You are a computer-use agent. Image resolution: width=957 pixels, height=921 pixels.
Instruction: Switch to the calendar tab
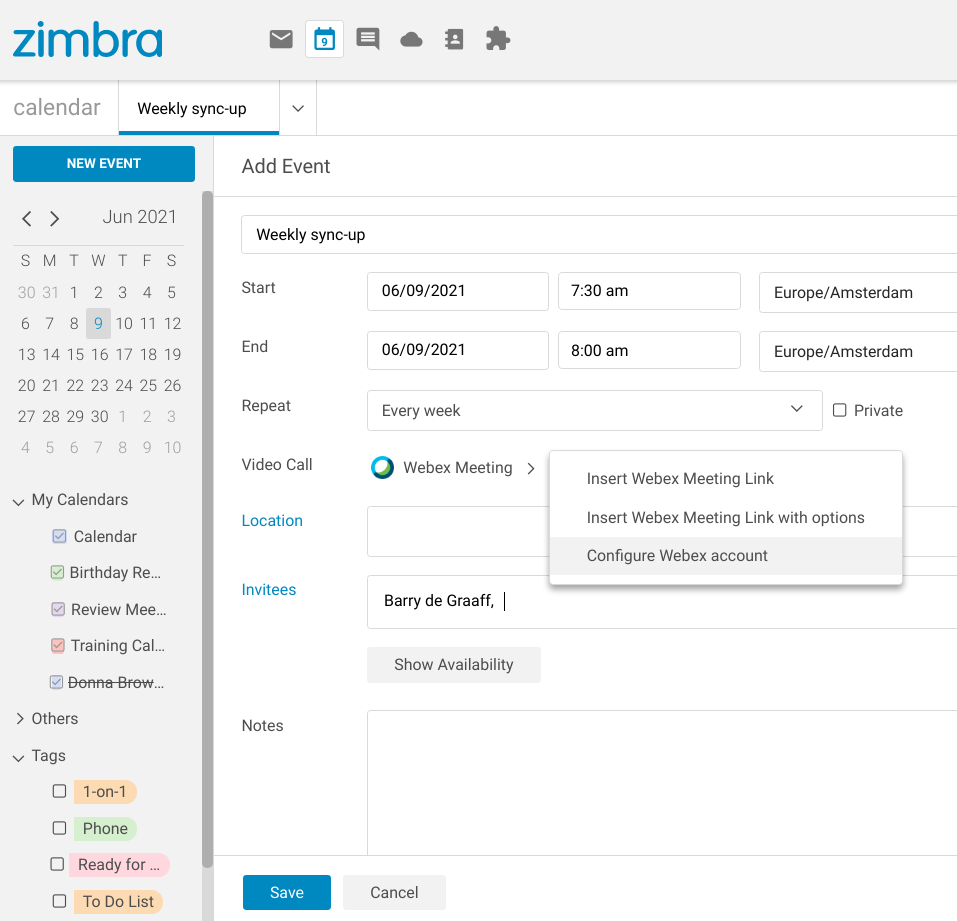[57, 107]
